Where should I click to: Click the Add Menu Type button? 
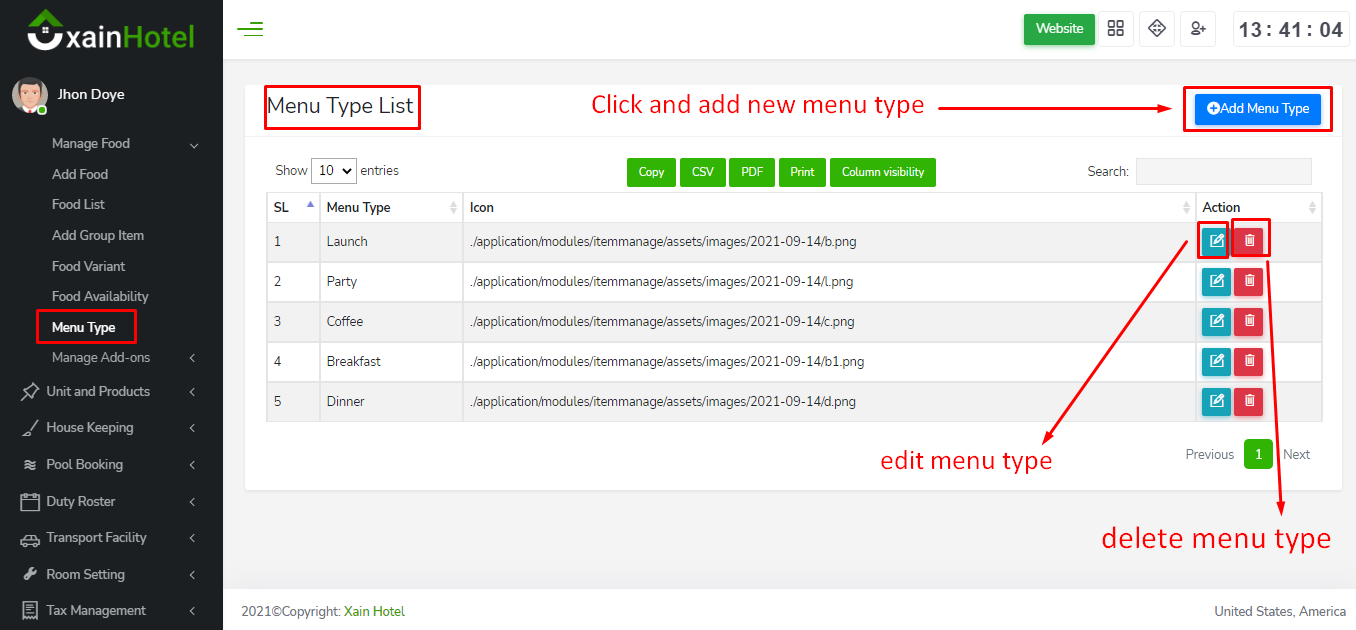tap(1257, 109)
